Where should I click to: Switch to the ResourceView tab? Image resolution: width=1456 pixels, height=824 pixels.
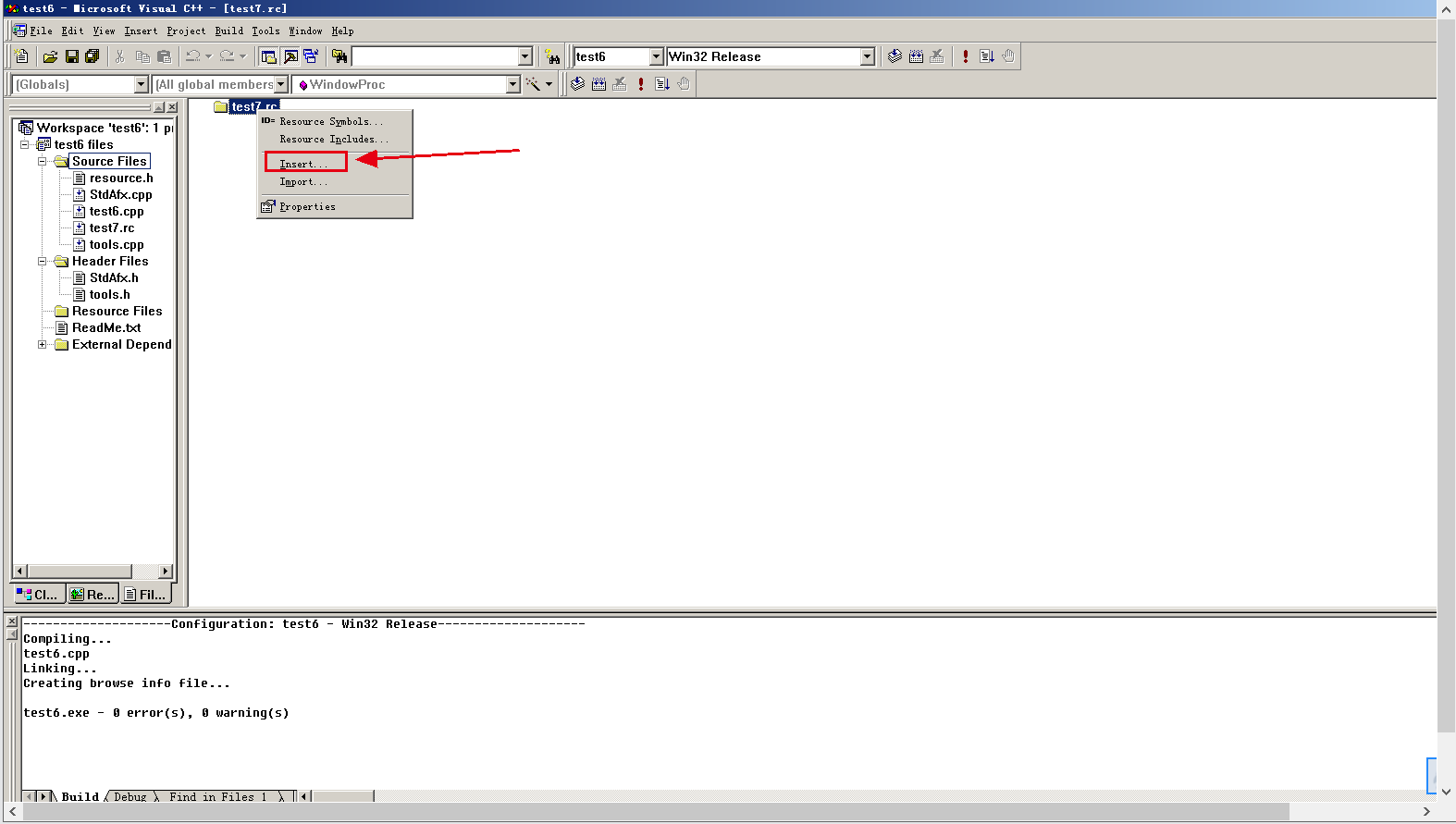(x=93, y=595)
